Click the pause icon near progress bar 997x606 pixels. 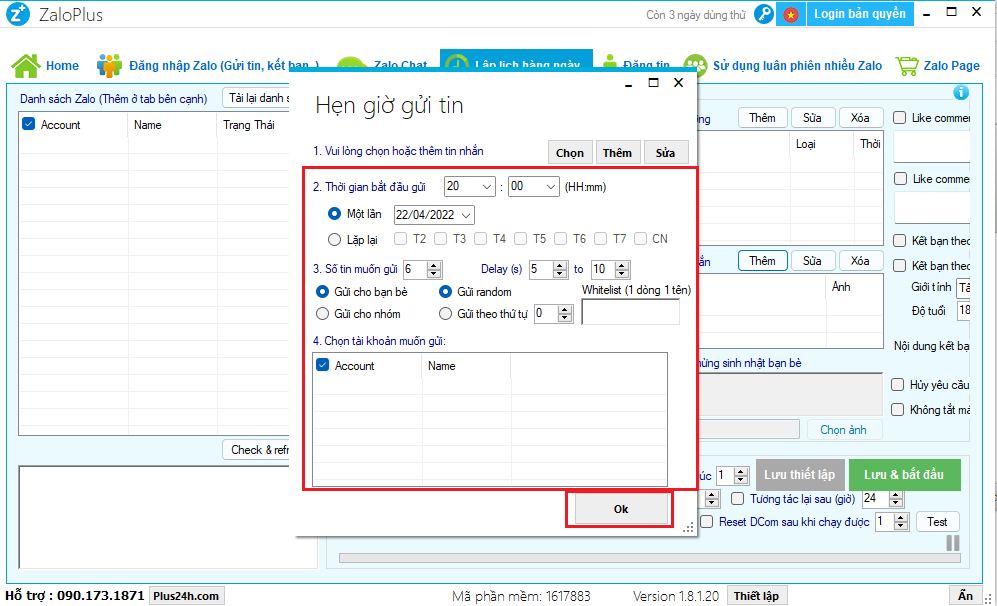[x=952, y=542]
